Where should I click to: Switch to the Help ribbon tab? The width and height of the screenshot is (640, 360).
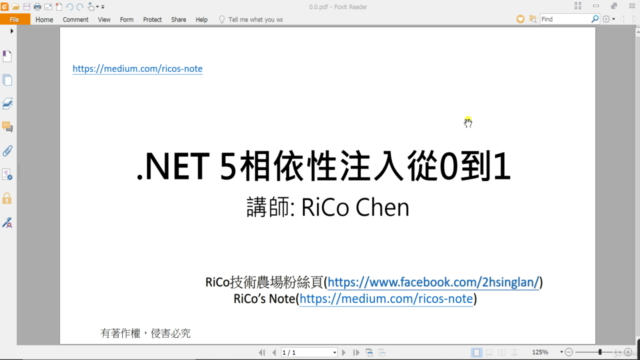click(201, 19)
